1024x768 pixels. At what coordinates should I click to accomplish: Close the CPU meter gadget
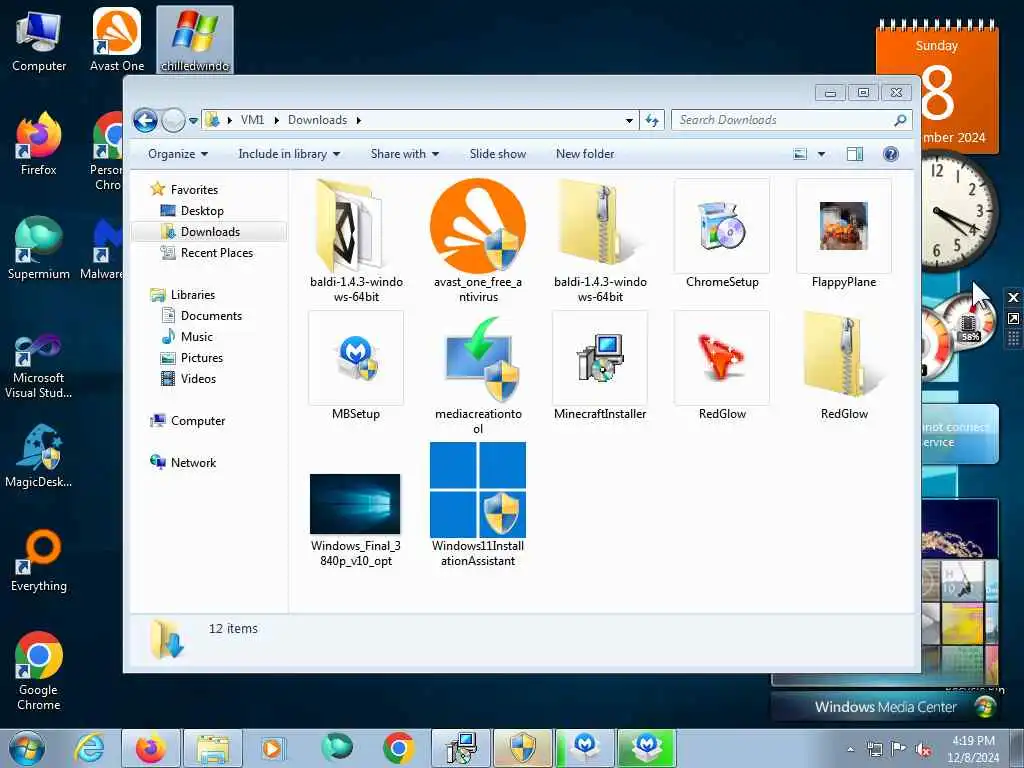(x=1013, y=298)
